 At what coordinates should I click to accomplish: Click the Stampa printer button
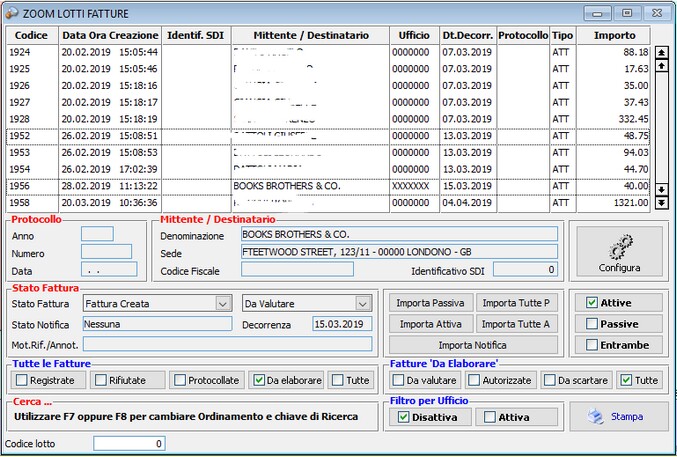pyautogui.click(x=619, y=417)
